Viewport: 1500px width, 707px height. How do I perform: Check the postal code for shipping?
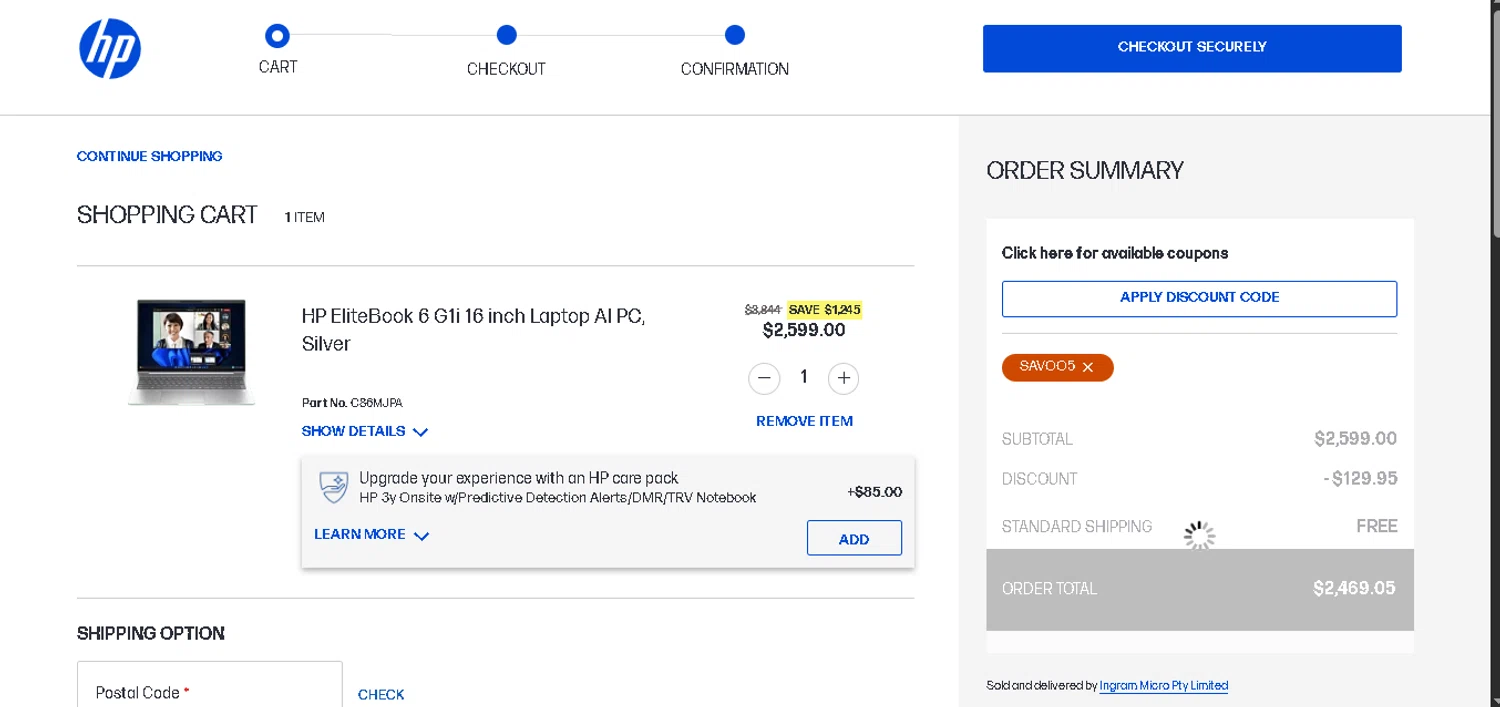click(381, 695)
